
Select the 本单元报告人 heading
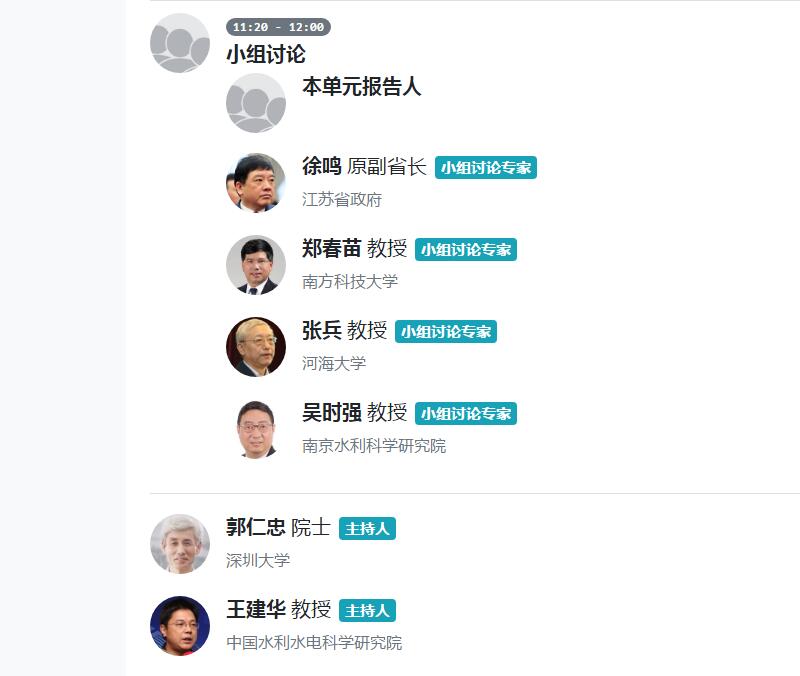tap(362, 87)
